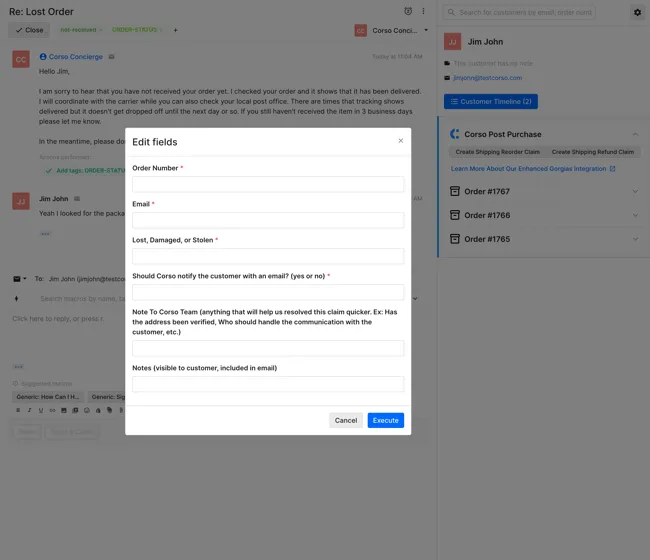
Task: Select the ORDER-STATUS tag
Action: pyautogui.click(x=134, y=30)
